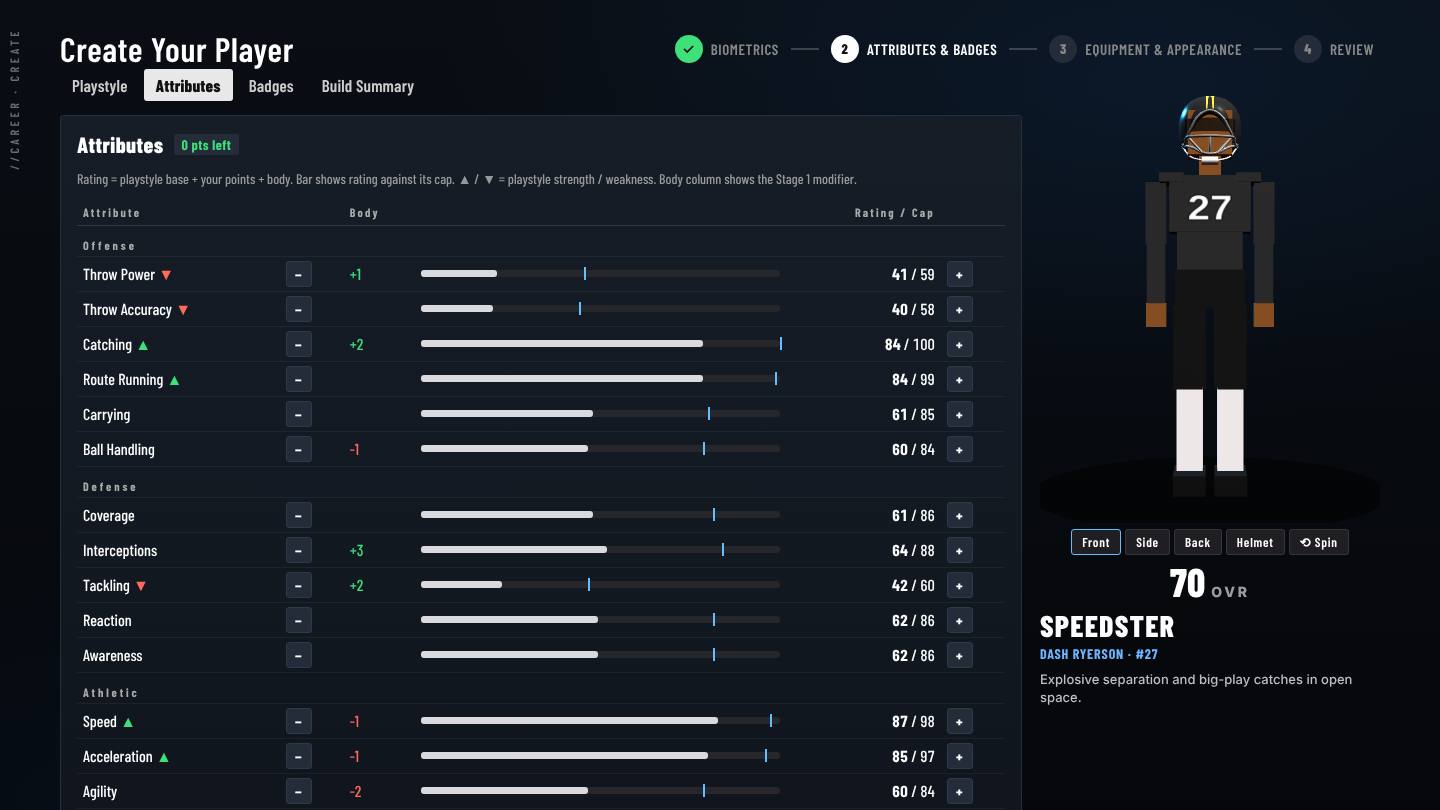Switch to the Playstyle tab

[x=100, y=86]
